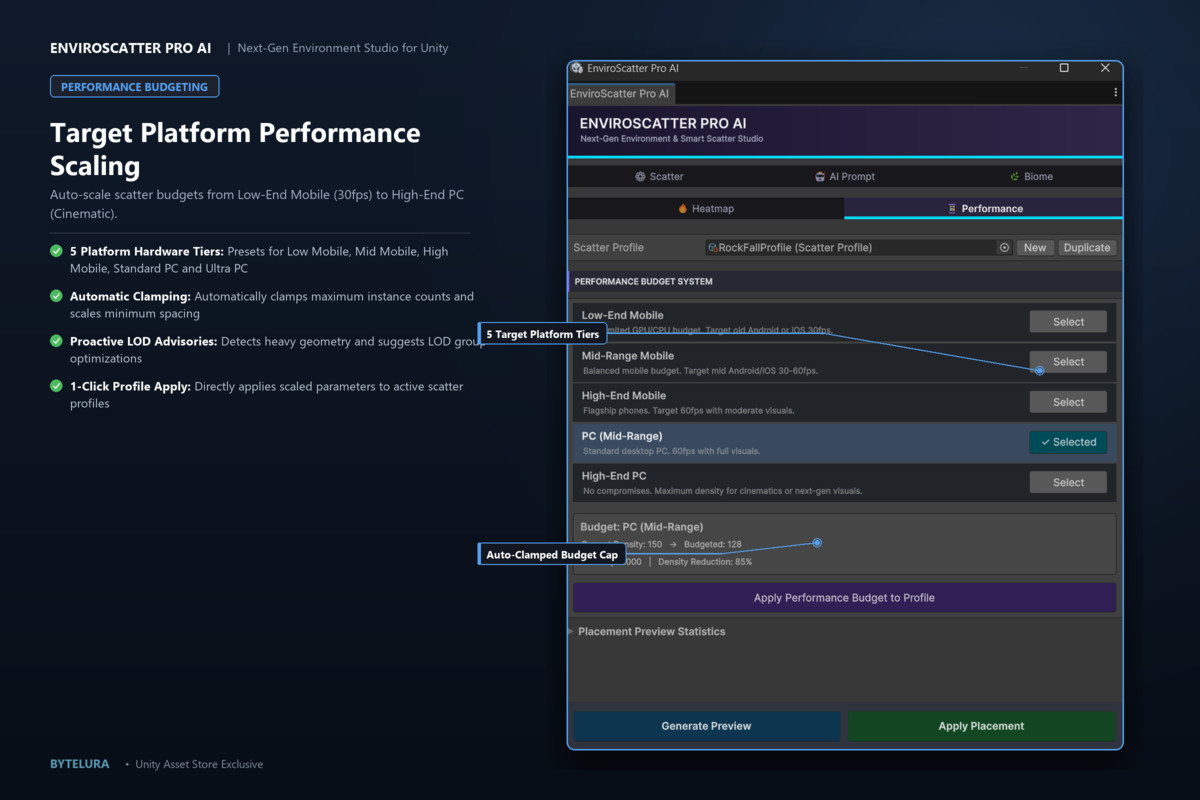Click the 'Budgeted: 128' value
The width and height of the screenshot is (1200, 800).
point(713,544)
